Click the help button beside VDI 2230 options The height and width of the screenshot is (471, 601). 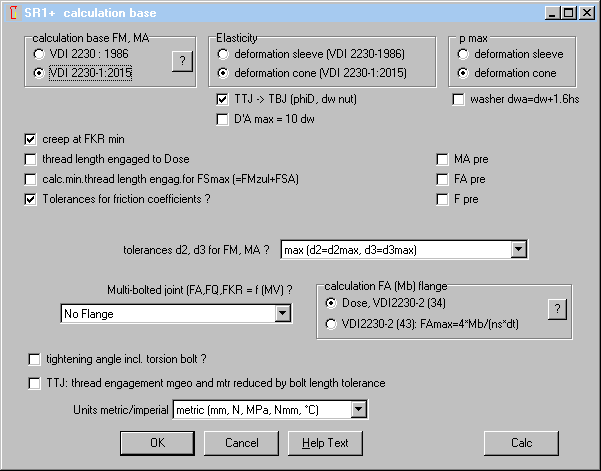[x=181, y=62]
